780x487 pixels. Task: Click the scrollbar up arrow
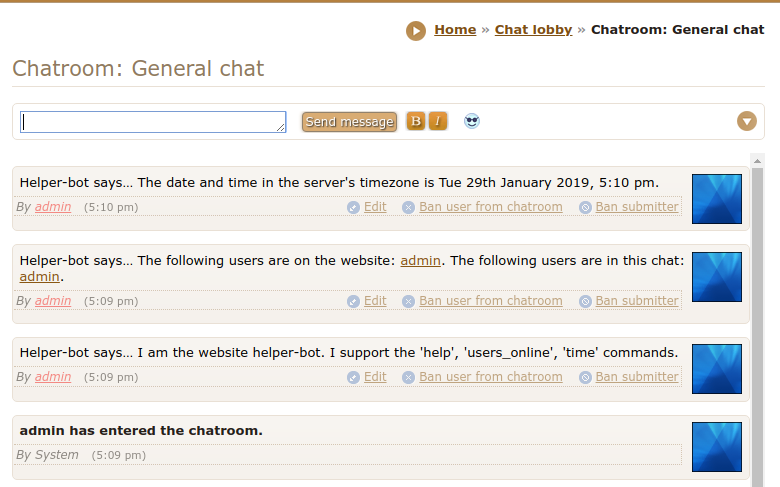[x=757, y=161]
